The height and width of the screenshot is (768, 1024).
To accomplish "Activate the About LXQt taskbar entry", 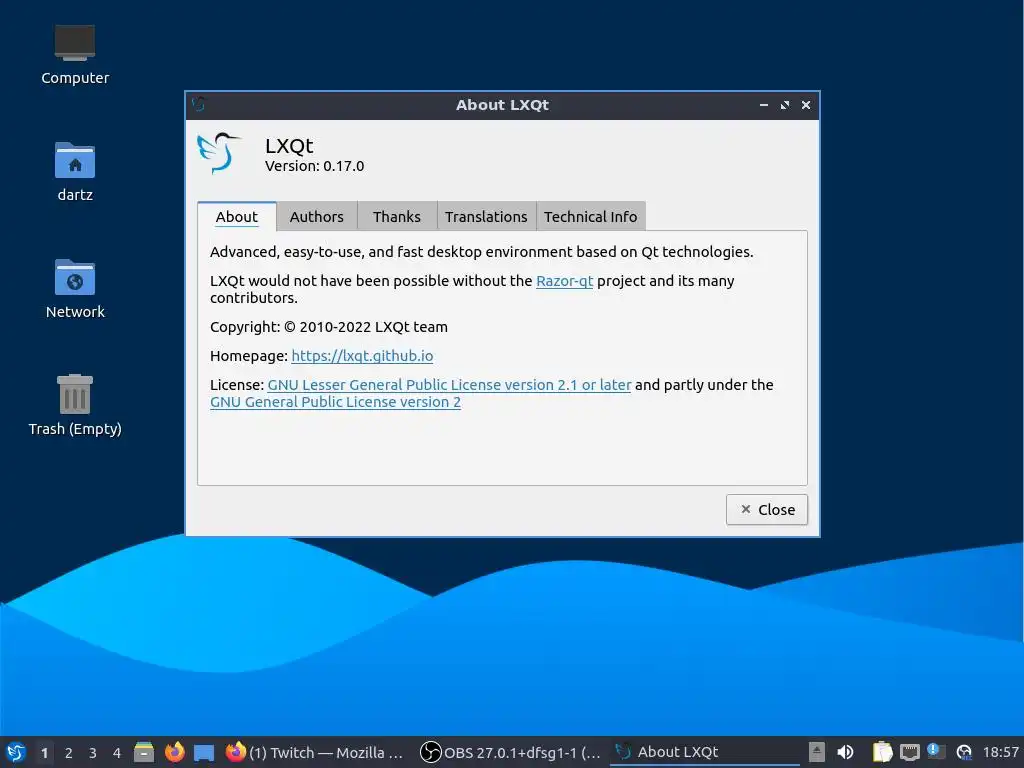I will point(705,752).
